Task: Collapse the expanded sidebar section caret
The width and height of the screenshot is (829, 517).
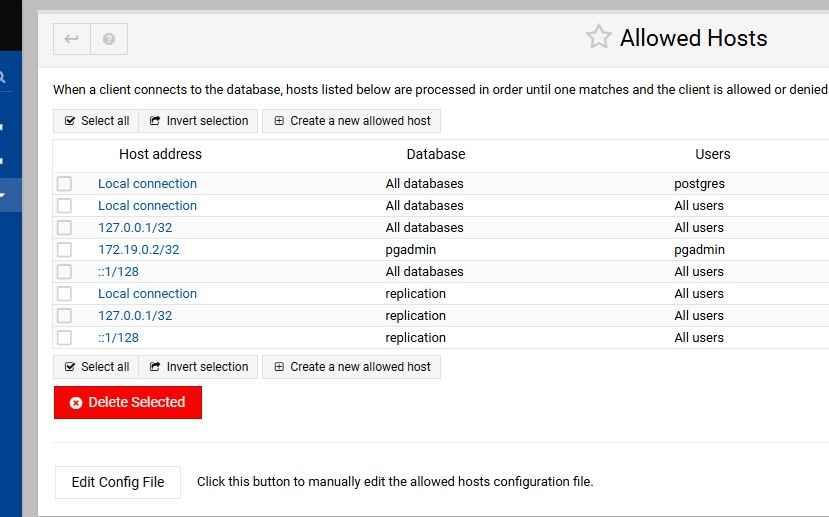Action: pos(3,194)
